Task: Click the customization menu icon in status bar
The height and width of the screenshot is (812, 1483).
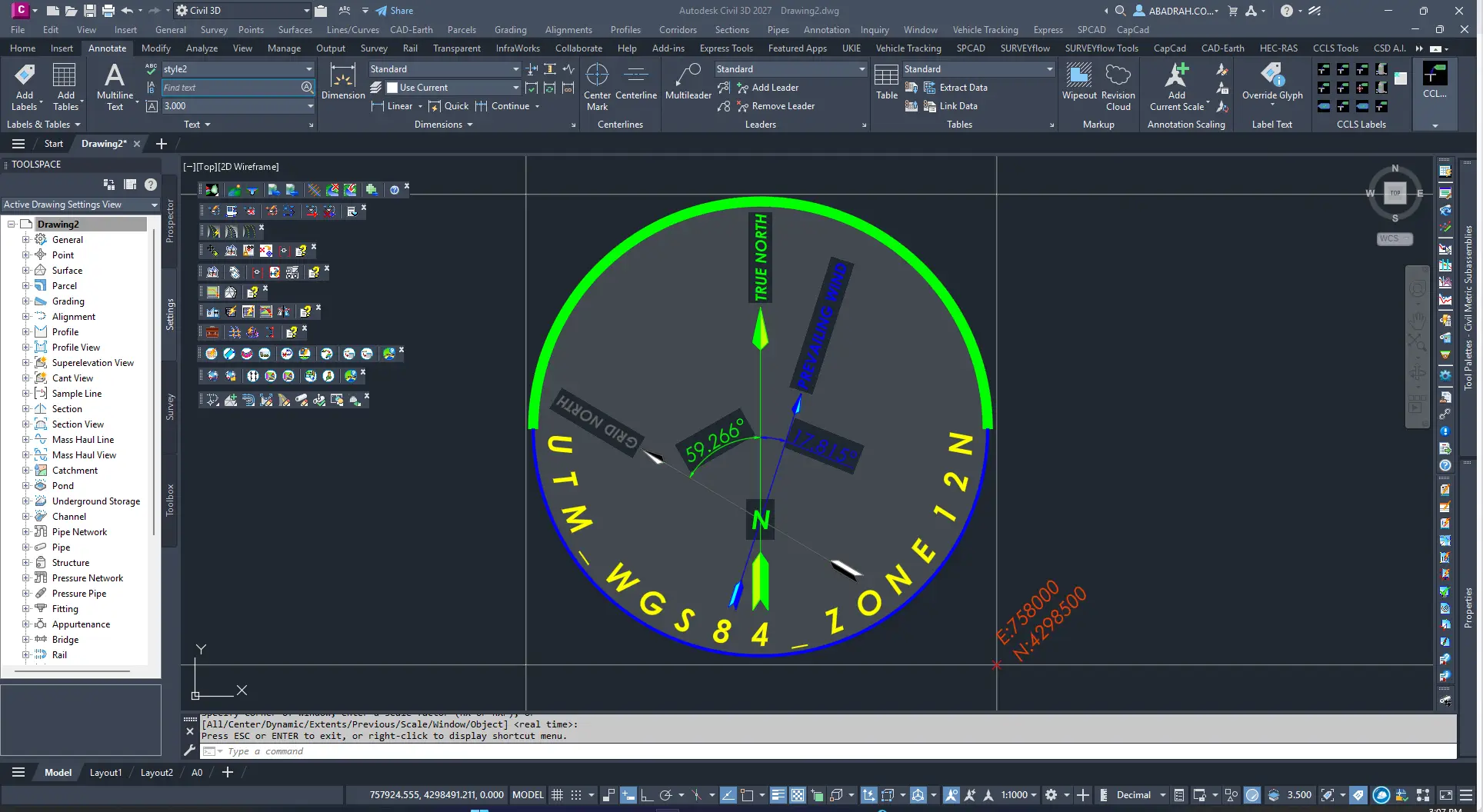Action: (1467, 795)
